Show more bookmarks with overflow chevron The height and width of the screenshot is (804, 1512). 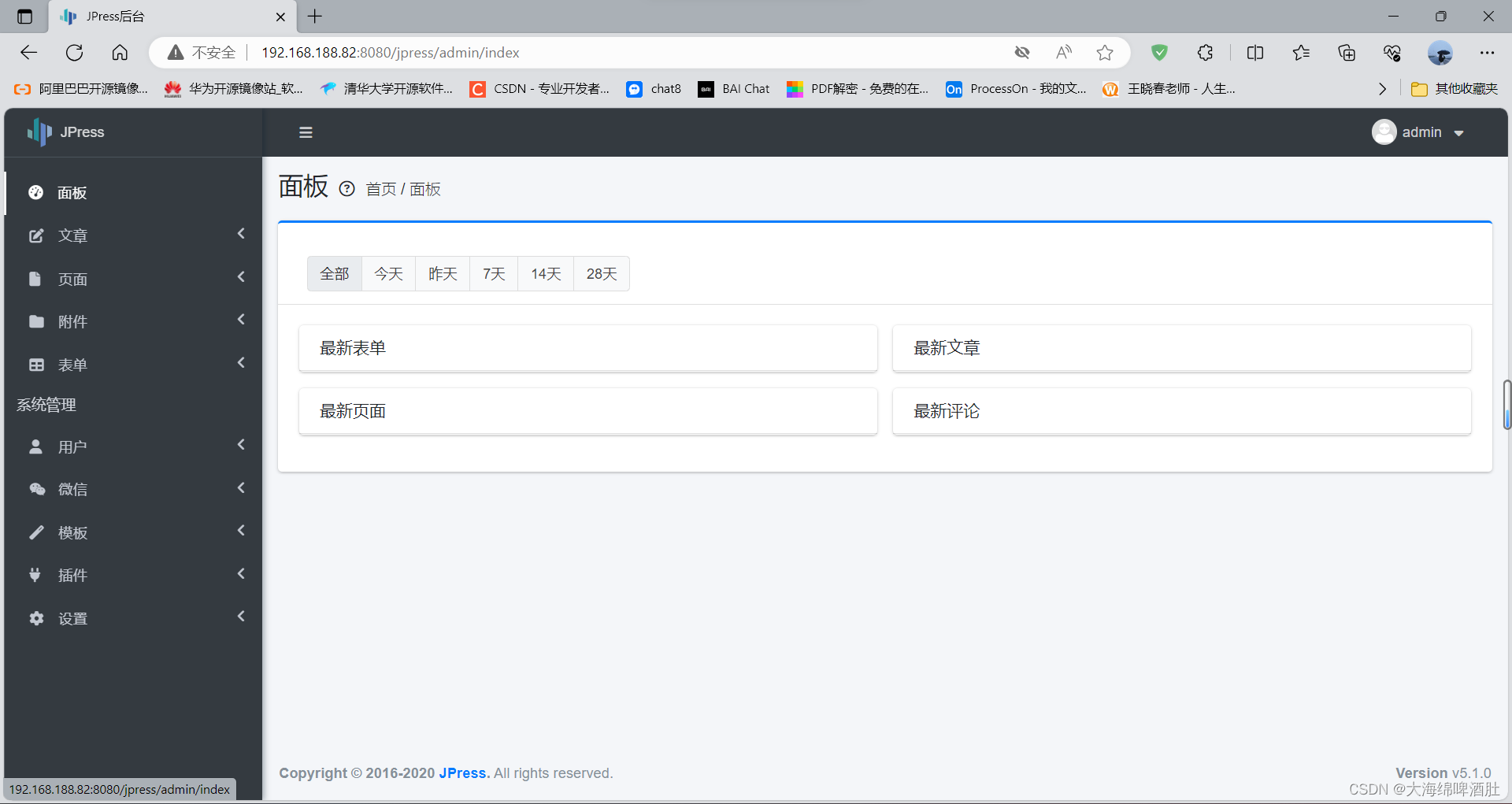click(1382, 89)
